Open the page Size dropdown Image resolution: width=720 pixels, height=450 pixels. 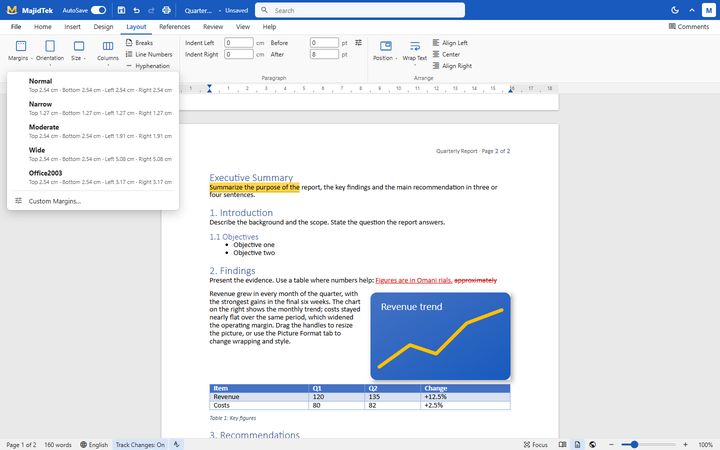pos(79,51)
